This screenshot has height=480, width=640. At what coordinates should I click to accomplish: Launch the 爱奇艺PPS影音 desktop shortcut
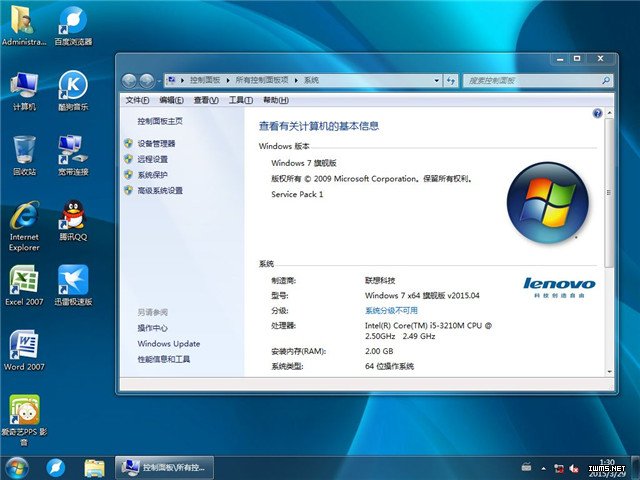point(24,420)
